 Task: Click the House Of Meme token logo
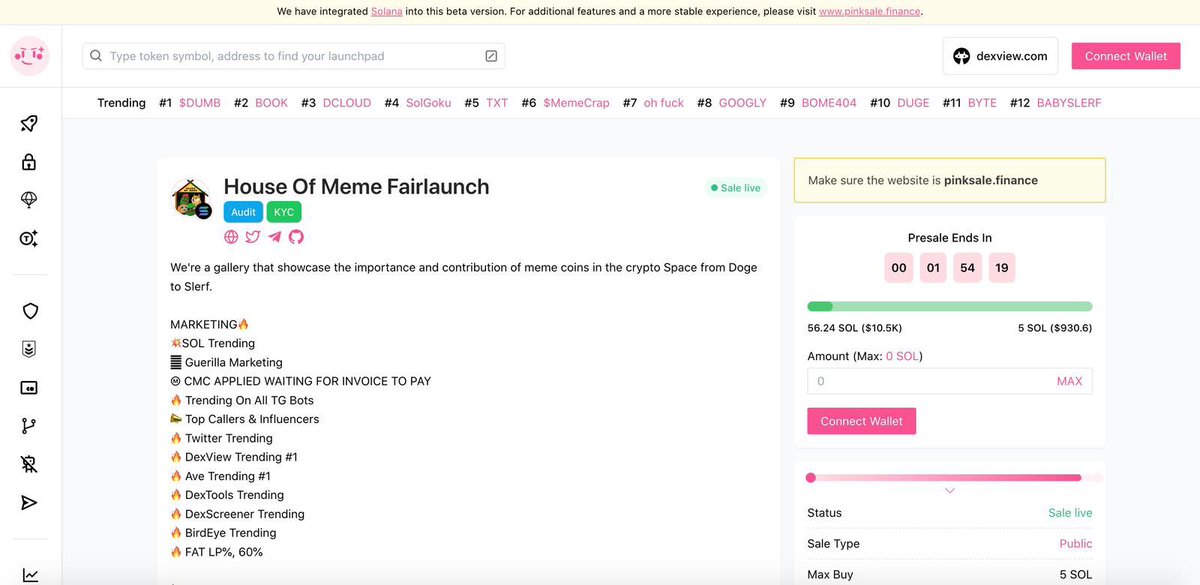point(190,198)
